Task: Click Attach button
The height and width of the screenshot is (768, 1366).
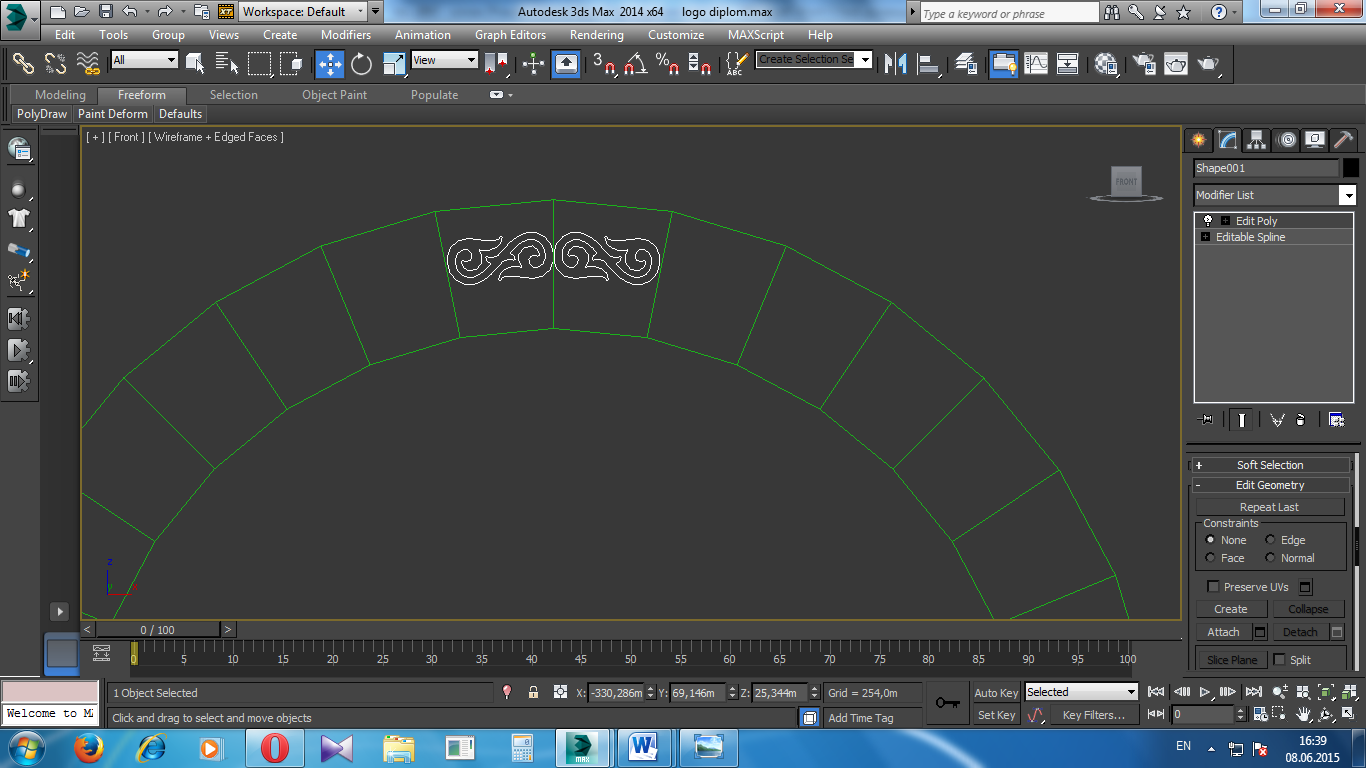Action: tap(1223, 632)
